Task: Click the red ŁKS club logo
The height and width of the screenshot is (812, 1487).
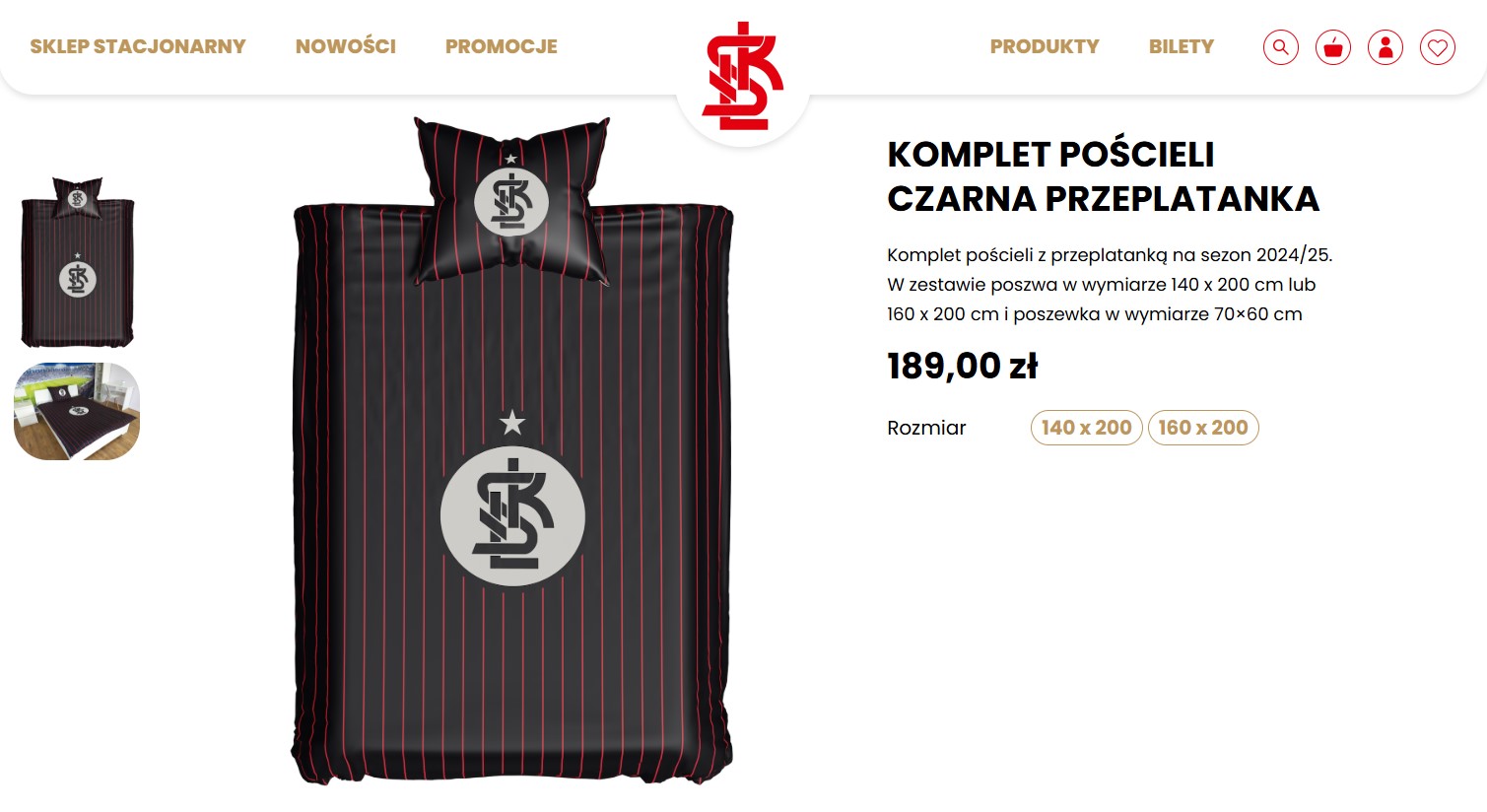Action: click(742, 76)
